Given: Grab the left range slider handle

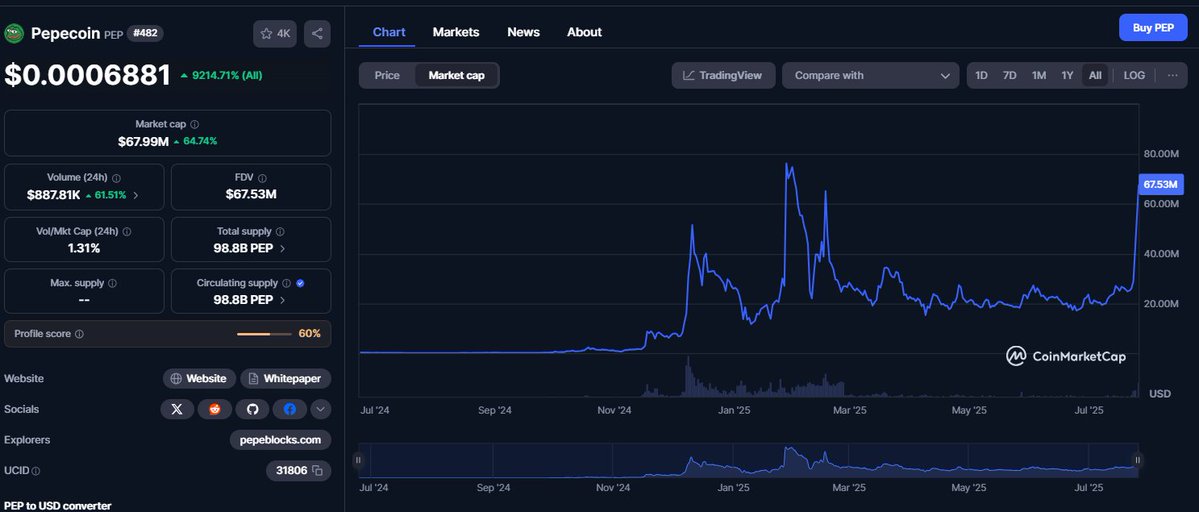Looking at the screenshot, I should point(358,460).
